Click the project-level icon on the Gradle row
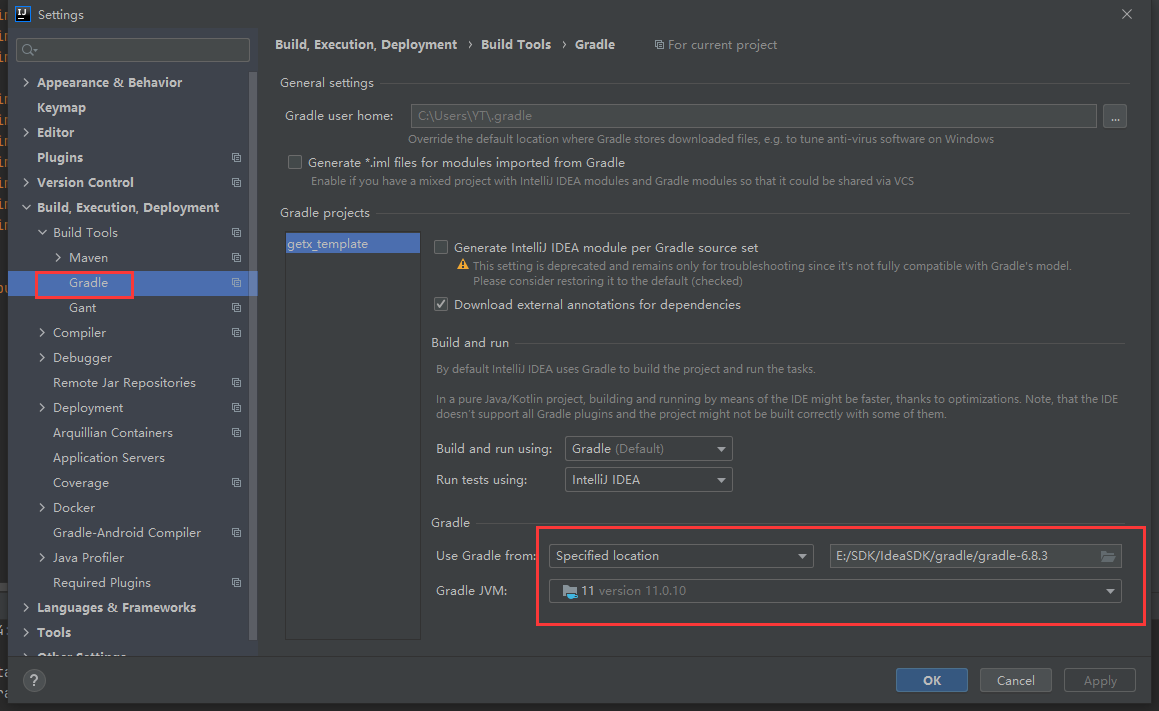Viewport: 1159px width, 711px height. point(237,283)
